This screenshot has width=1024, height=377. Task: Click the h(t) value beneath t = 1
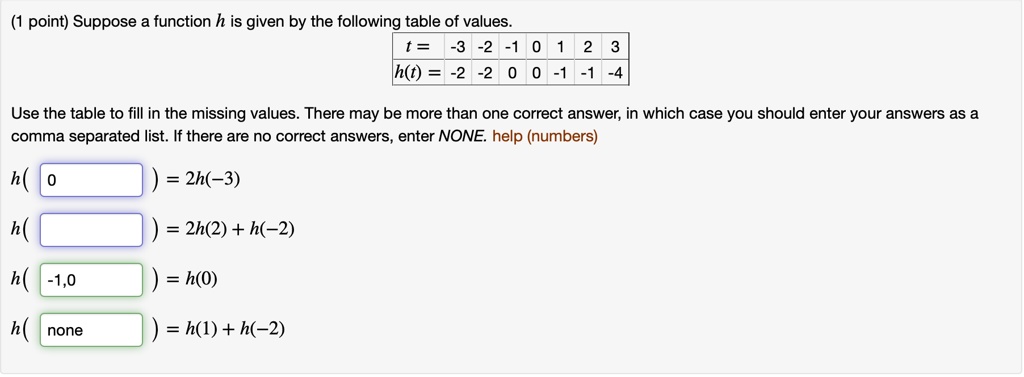561,73
